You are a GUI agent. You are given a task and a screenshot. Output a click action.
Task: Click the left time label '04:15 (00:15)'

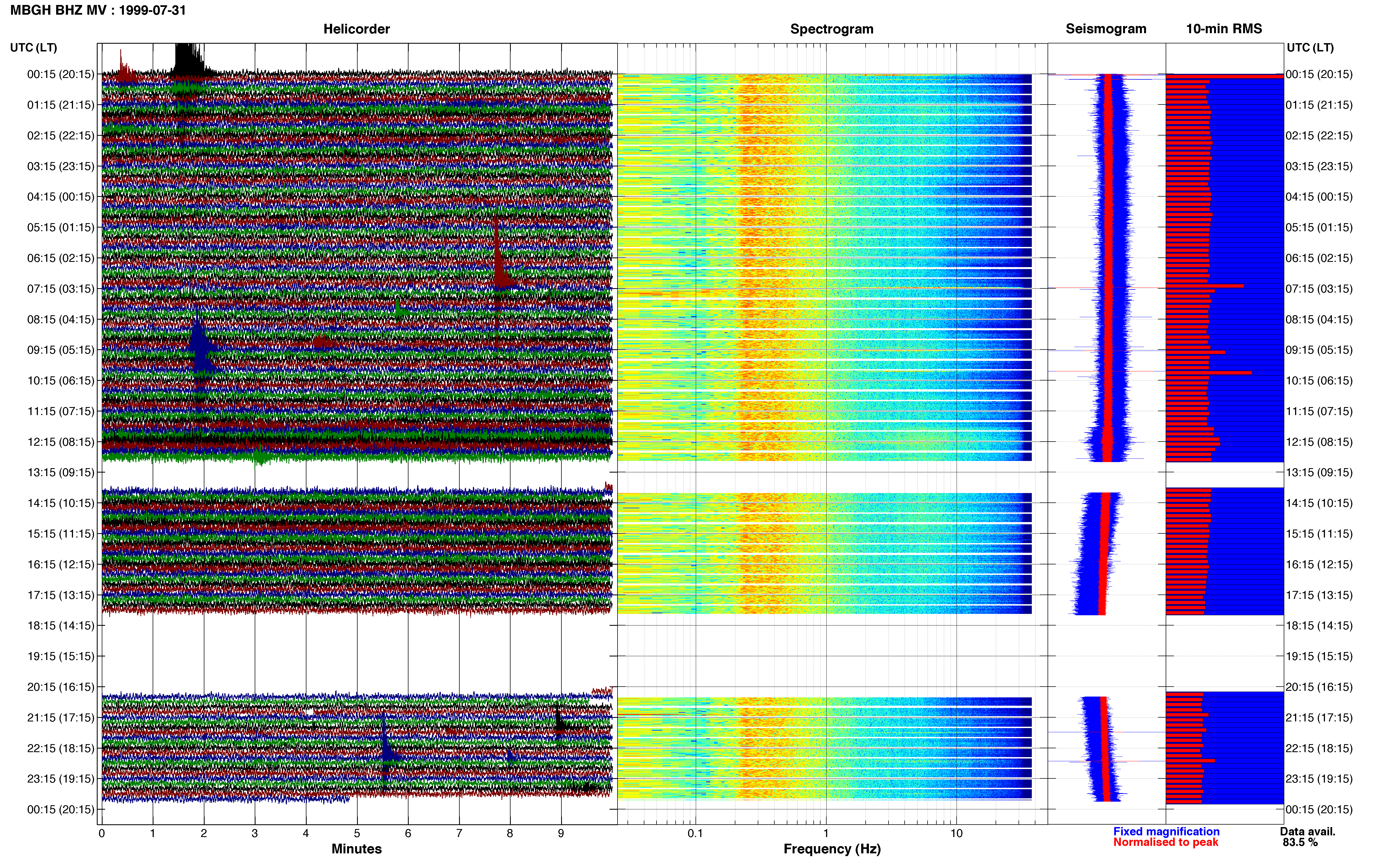point(61,197)
